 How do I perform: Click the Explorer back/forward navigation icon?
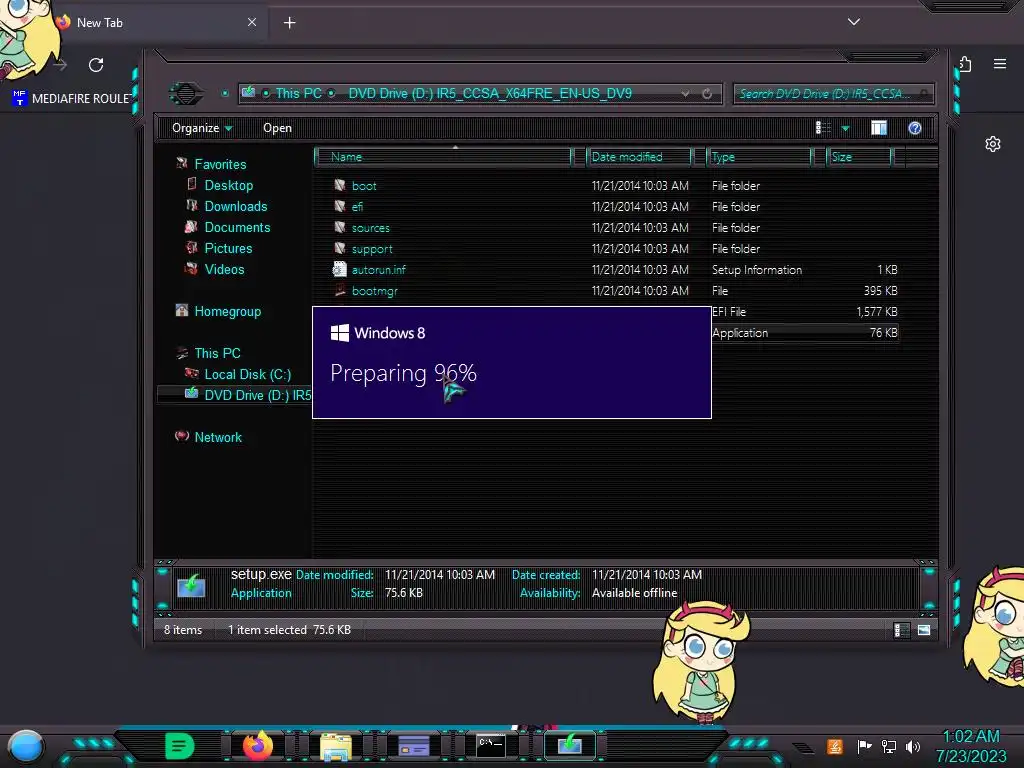coord(186,93)
